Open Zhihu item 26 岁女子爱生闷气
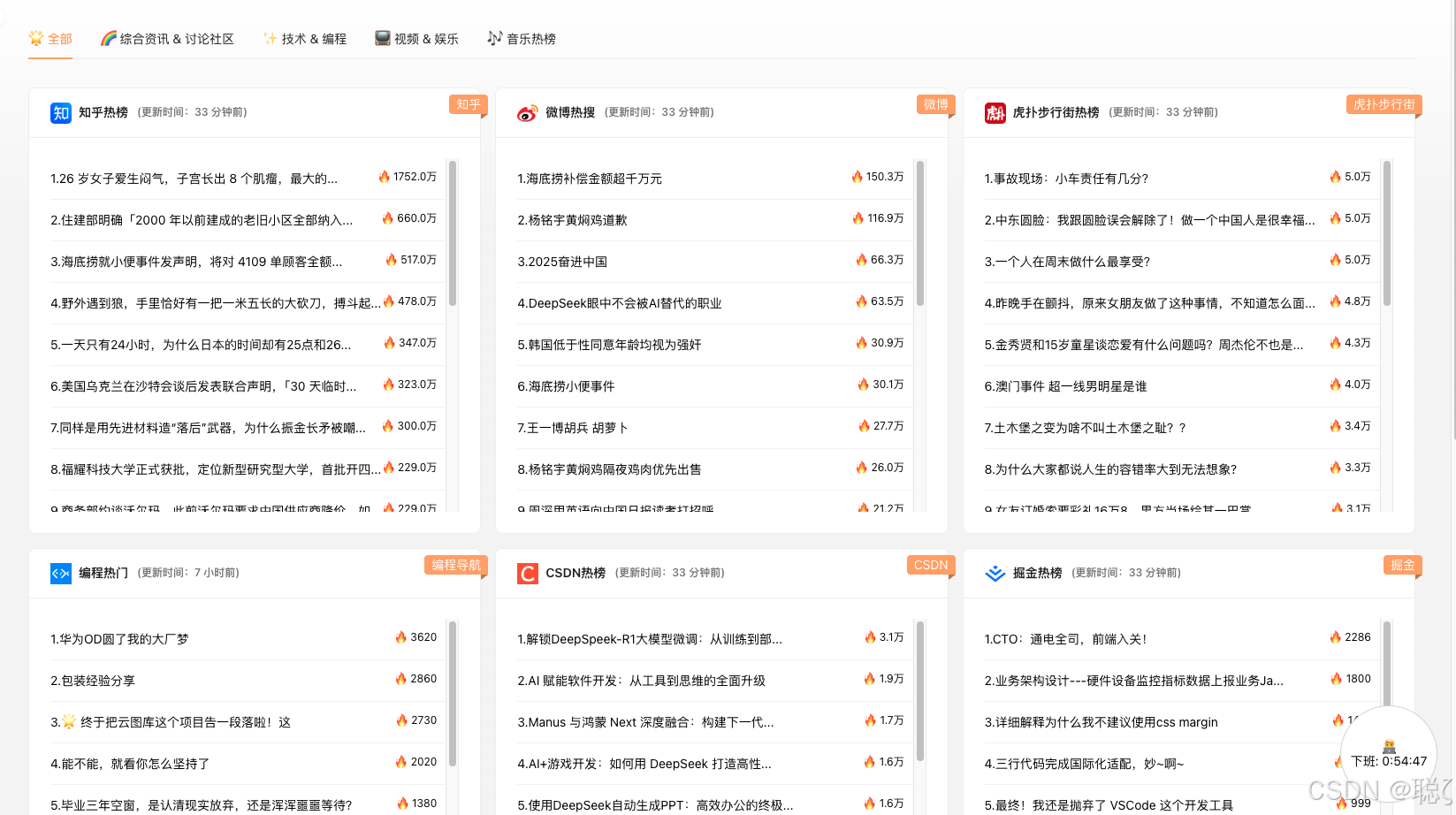This screenshot has width=1456, height=815. point(194,179)
